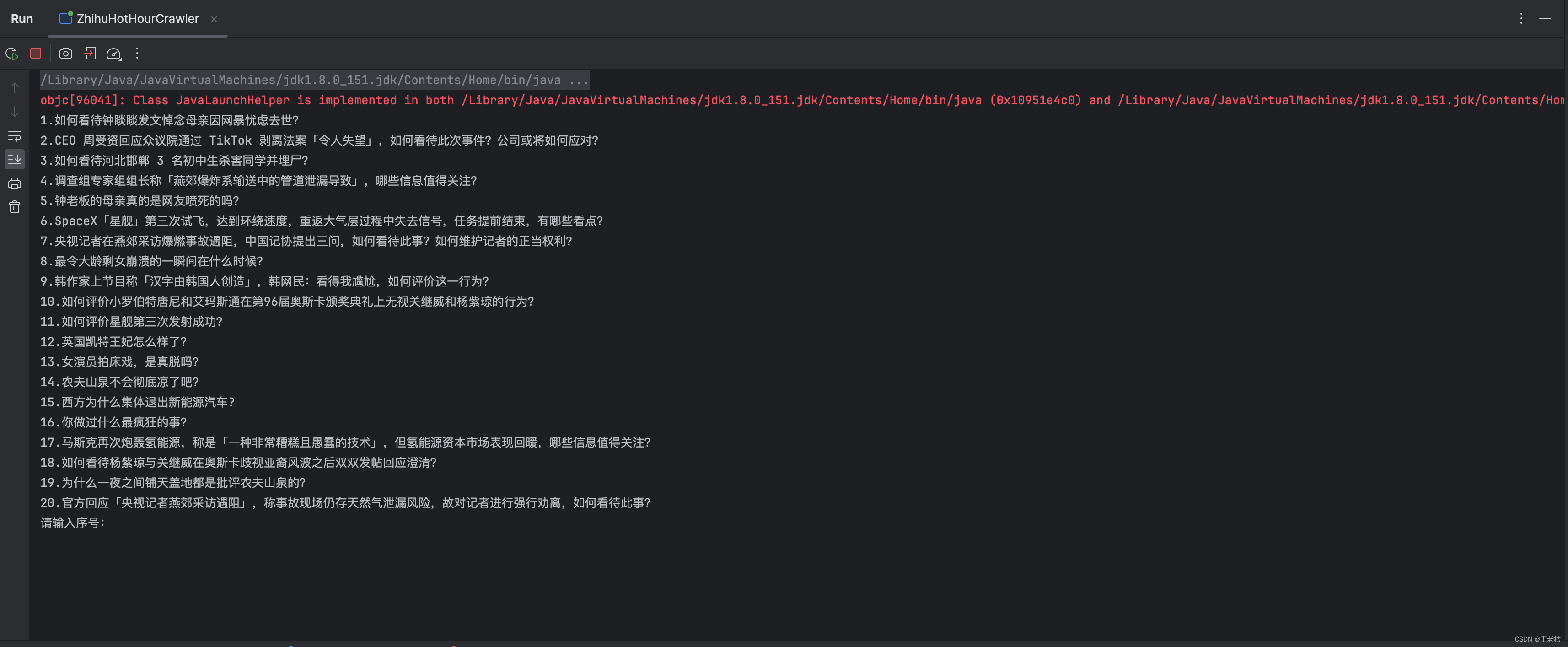Click line 19 为什么一夜之间铺天盖地
1568x647 pixels.
tap(173, 482)
